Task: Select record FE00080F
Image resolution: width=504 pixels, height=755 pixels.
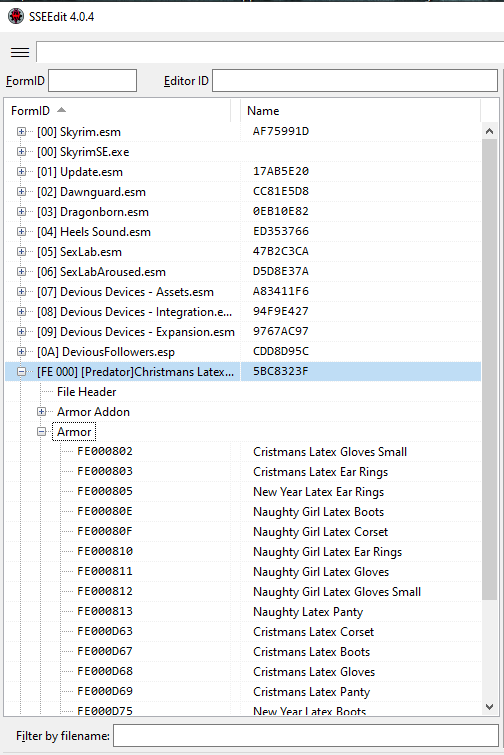Action: (105, 532)
